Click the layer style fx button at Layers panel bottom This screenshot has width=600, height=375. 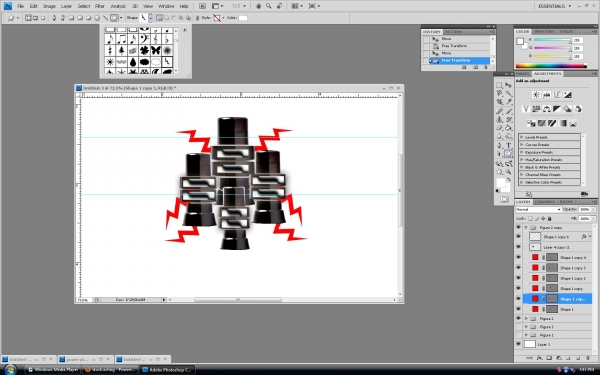tap(540, 358)
